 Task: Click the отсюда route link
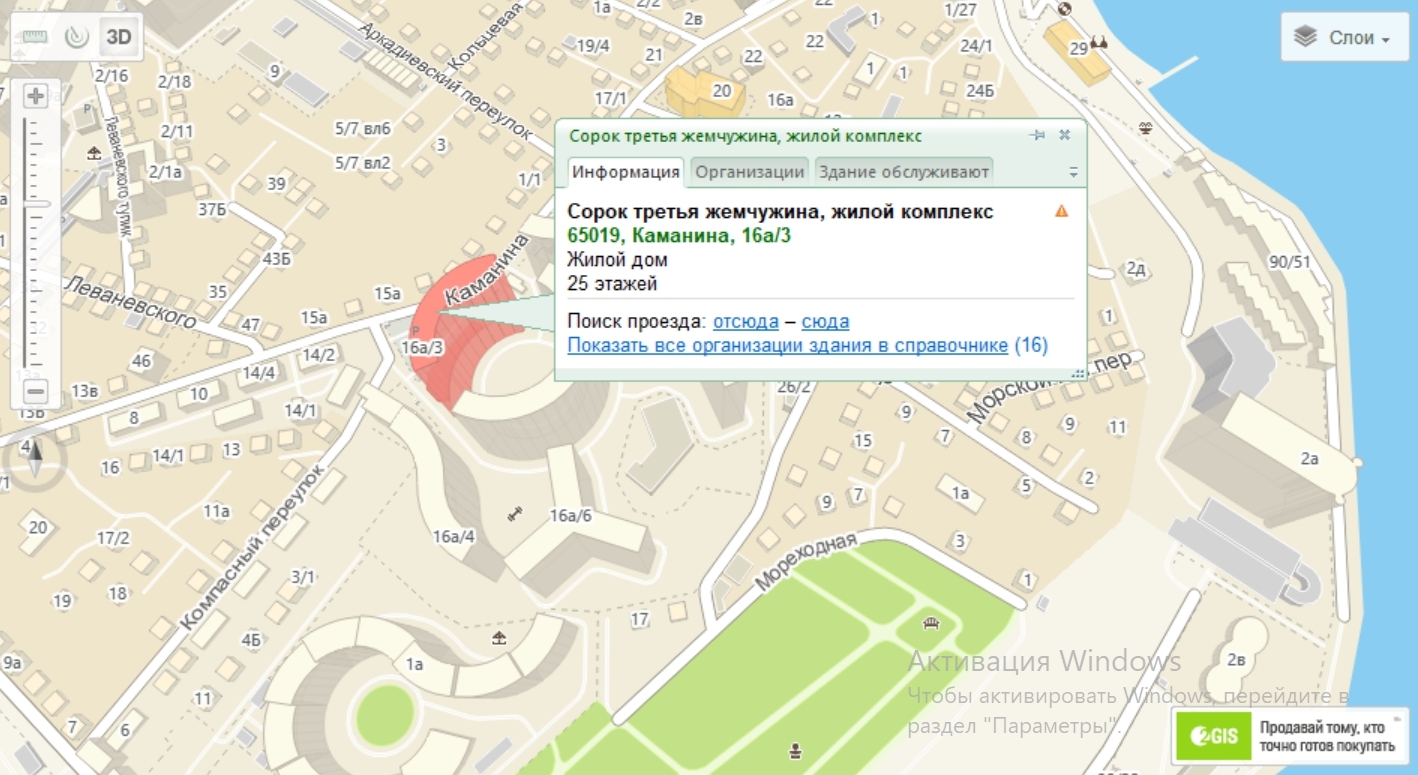745,321
